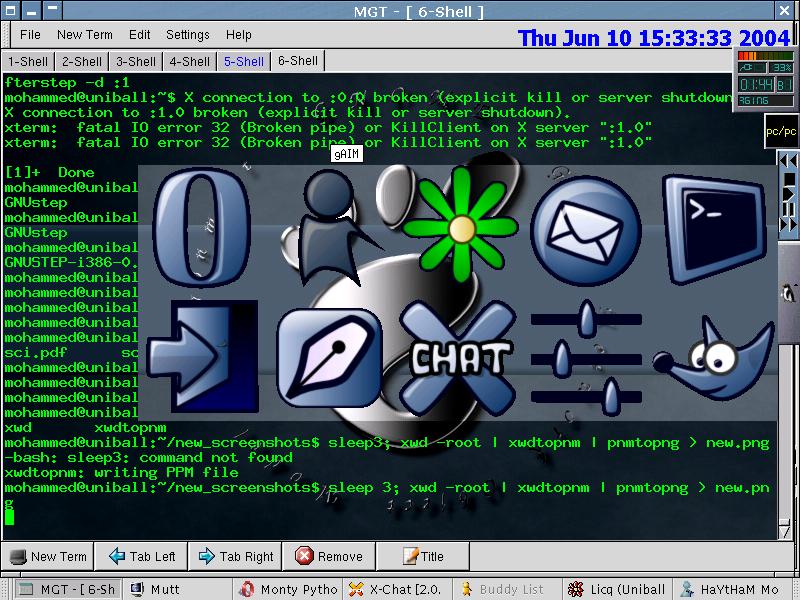Viewport: 800px width, 600px height.
Task: Launch the green ICQ flower icon
Action: pyautogui.click(x=461, y=223)
